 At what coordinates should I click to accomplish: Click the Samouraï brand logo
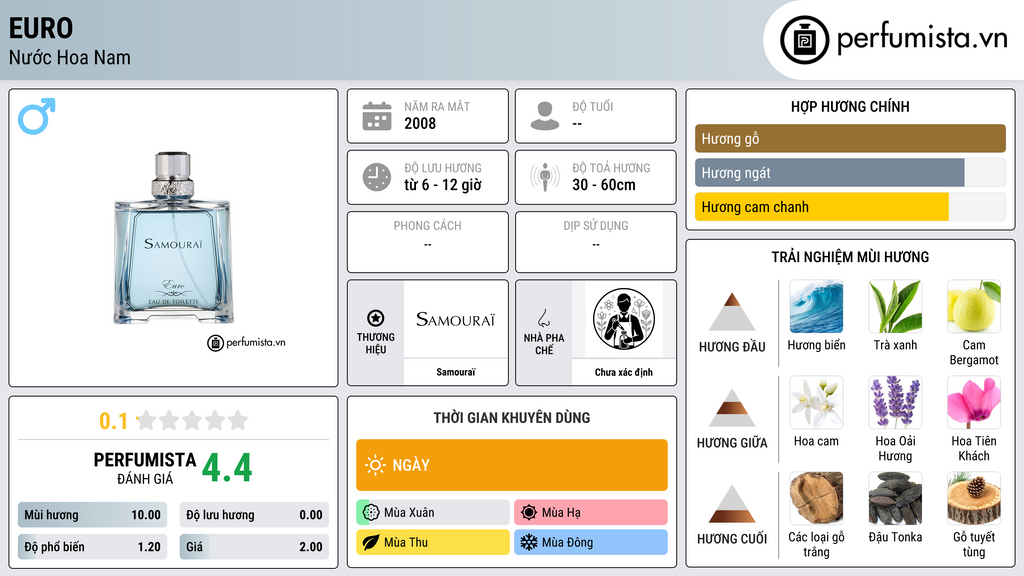point(455,319)
